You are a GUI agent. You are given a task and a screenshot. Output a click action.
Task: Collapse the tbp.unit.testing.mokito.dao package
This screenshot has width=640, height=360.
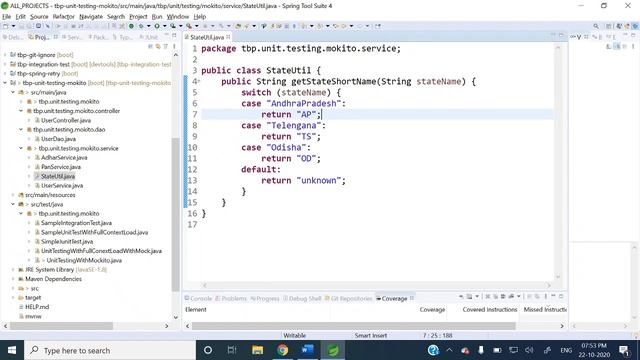[21, 129]
